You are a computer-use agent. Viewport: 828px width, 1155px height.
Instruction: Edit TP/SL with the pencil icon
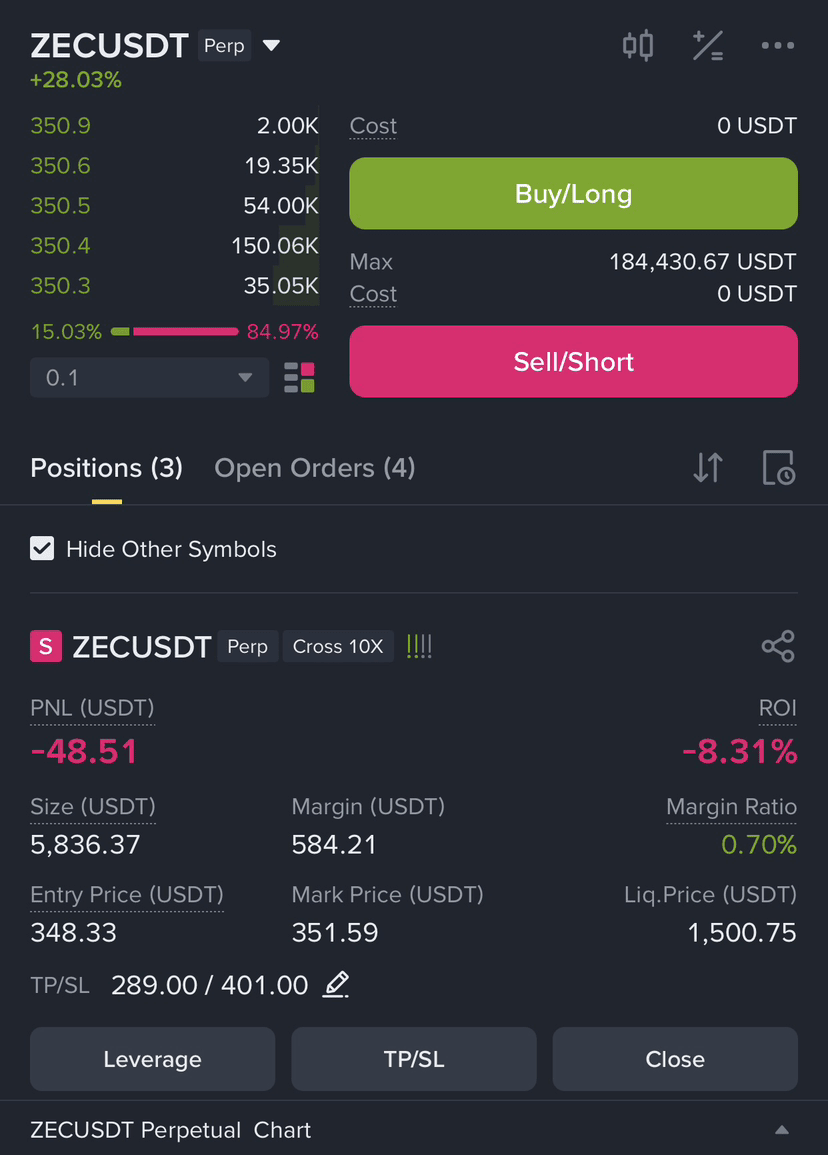point(336,985)
